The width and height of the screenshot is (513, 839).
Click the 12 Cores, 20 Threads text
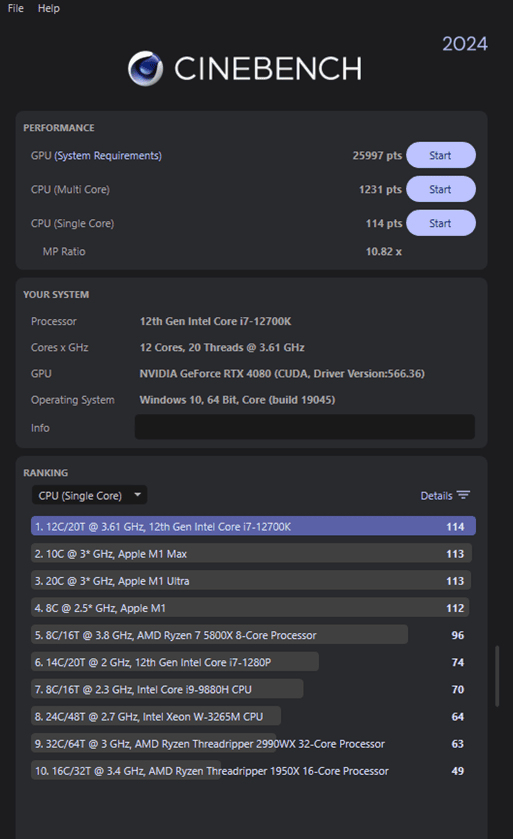(222, 347)
